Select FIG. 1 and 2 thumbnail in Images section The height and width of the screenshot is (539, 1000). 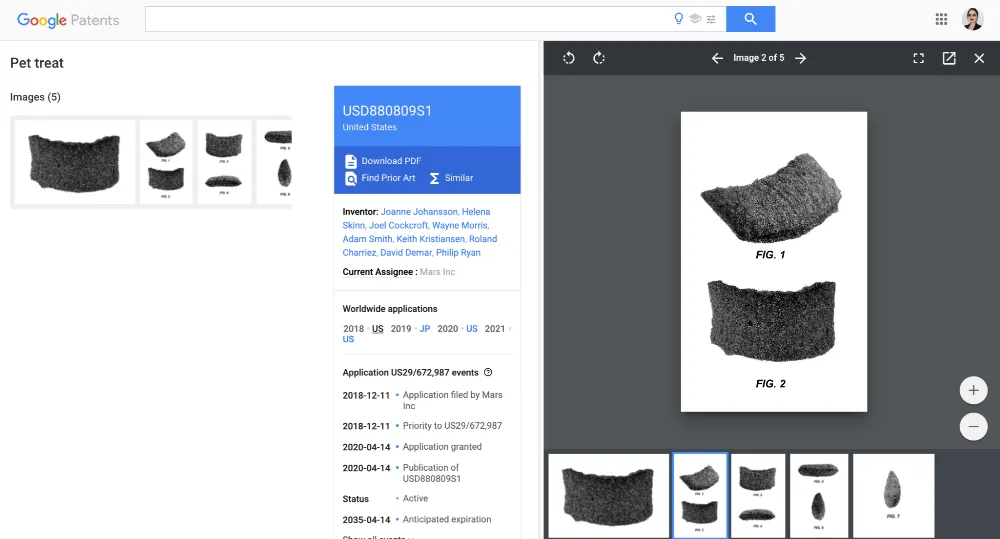pos(166,162)
